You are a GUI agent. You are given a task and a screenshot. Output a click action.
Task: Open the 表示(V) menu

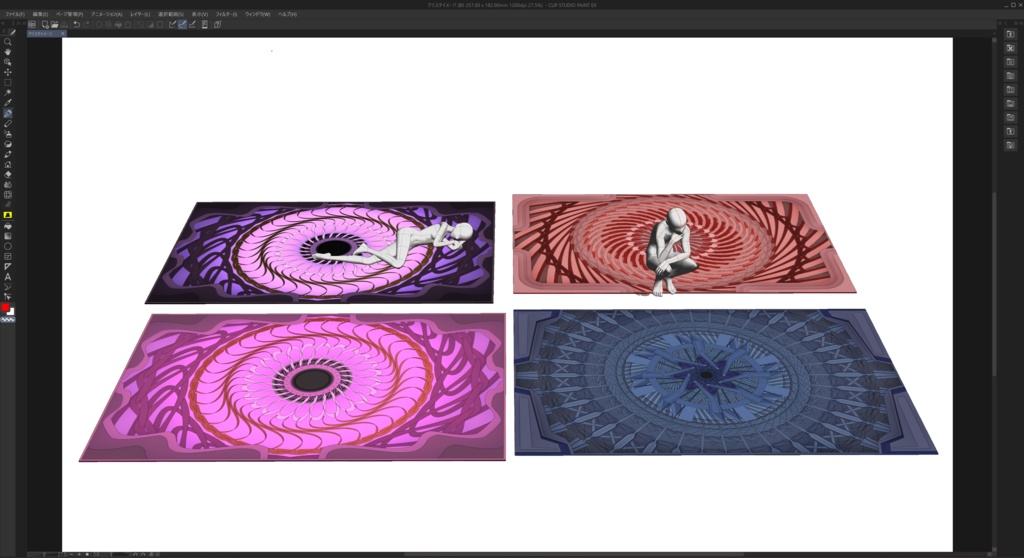200,14
